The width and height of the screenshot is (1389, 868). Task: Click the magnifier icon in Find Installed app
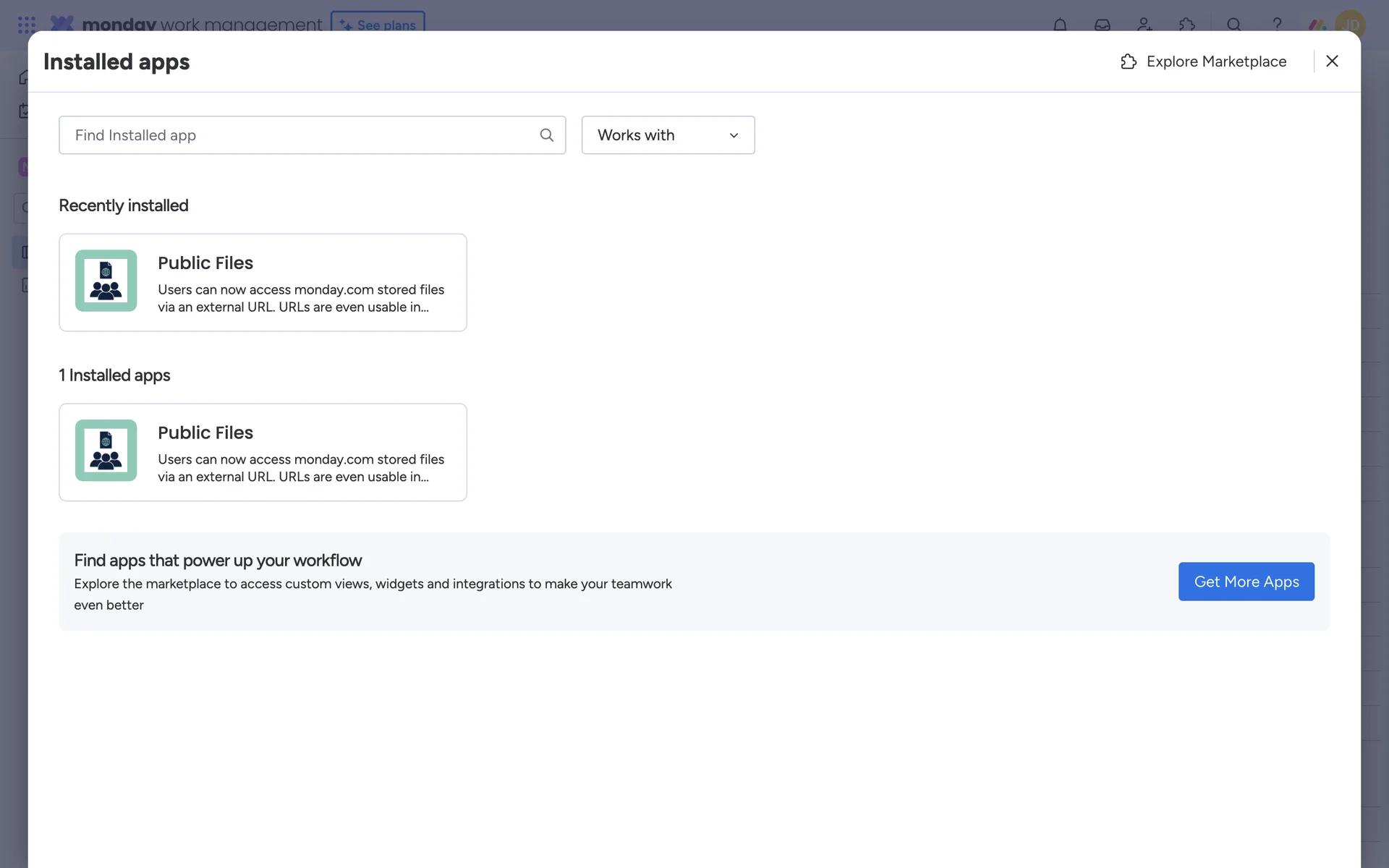547,135
